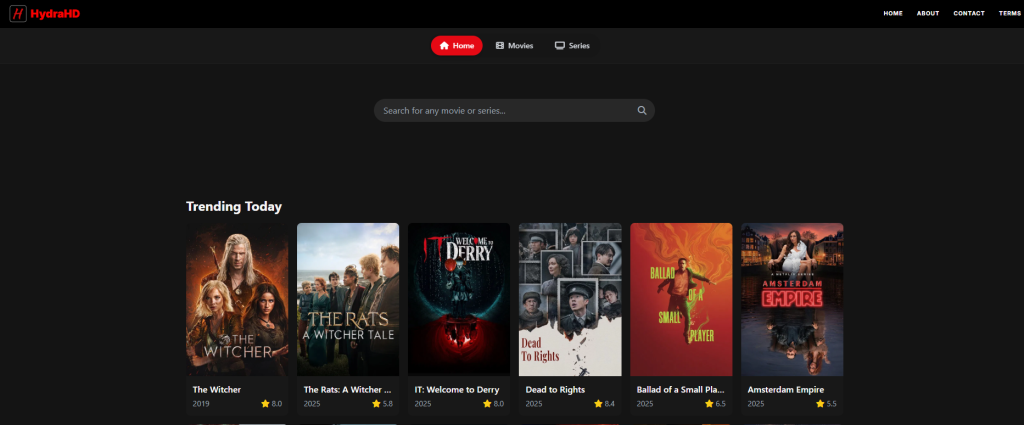Click the 2019 year on The Witcher card

point(201,404)
